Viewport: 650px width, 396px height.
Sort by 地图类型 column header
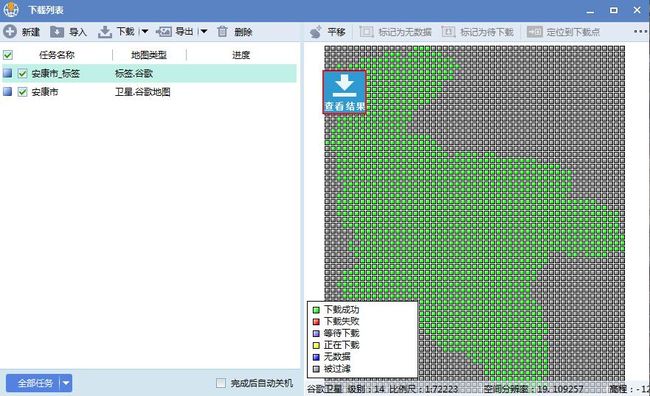[x=149, y=55]
